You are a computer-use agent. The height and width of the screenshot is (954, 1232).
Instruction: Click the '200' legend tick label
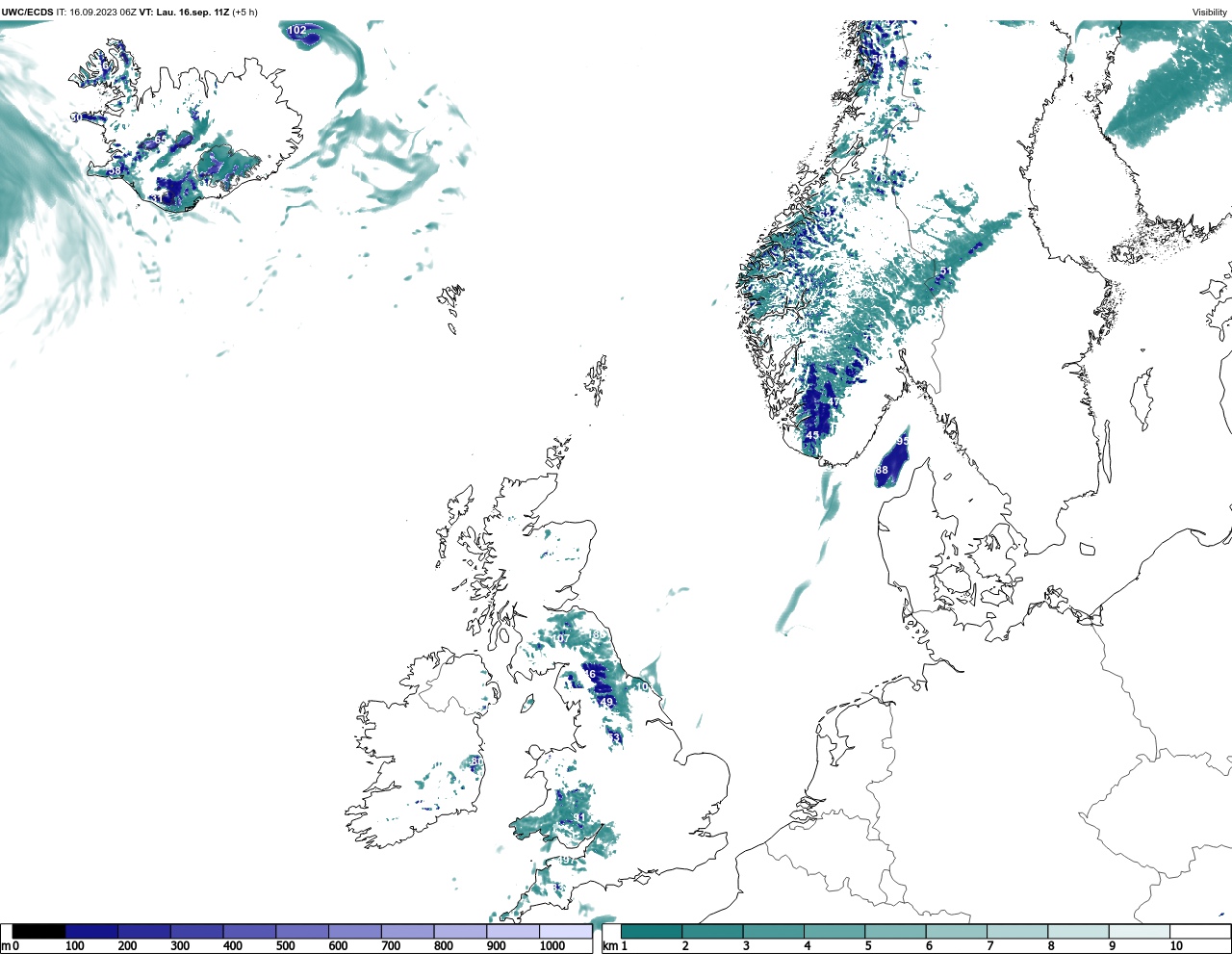(x=127, y=946)
